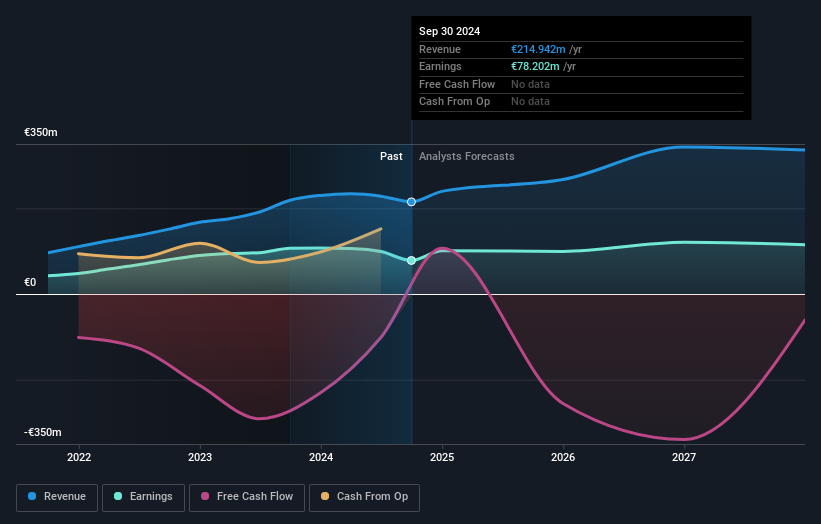
Task: Click the 2024 x-axis label
Action: pos(321,458)
